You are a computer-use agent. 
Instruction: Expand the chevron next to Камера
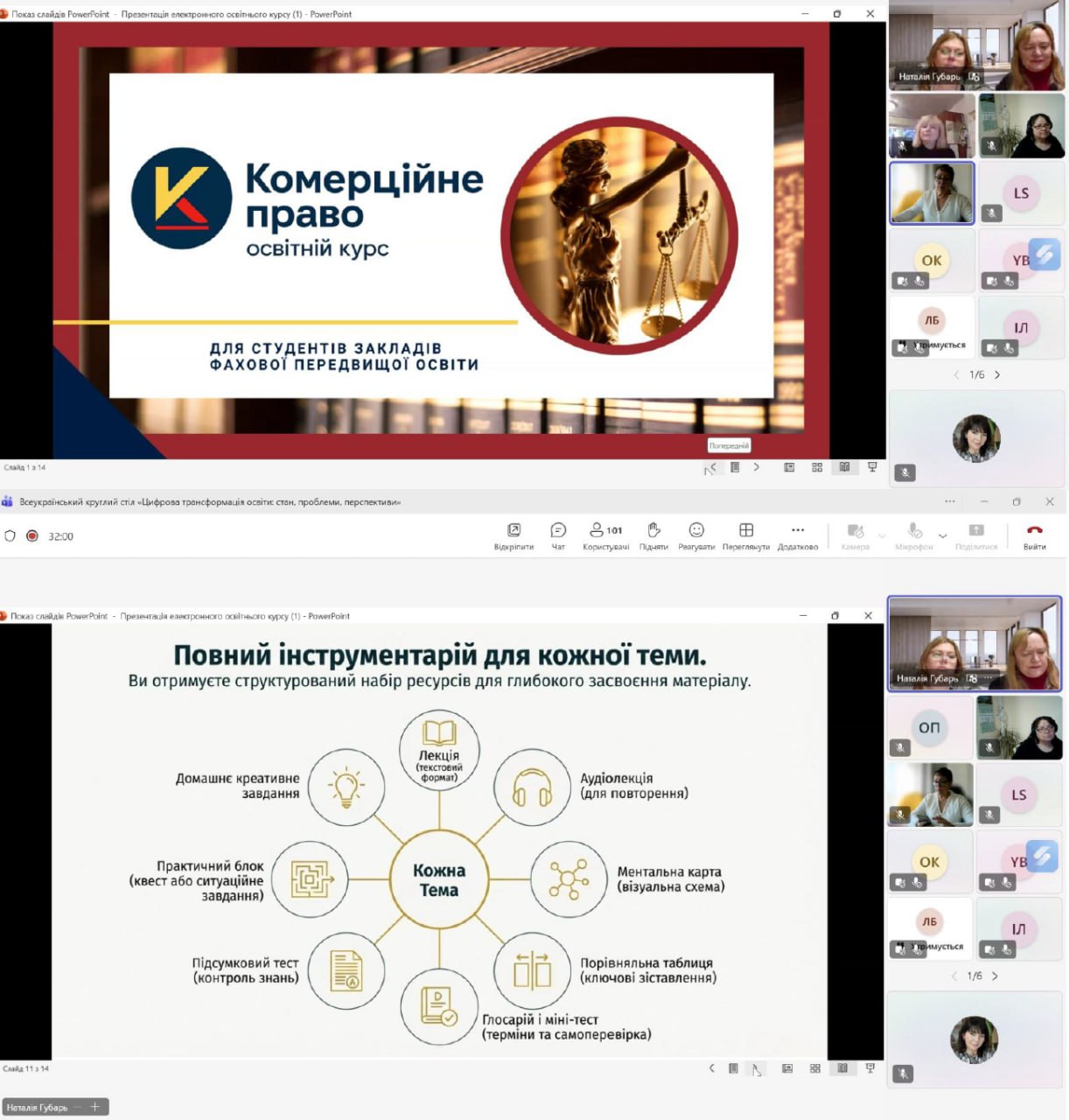(882, 535)
